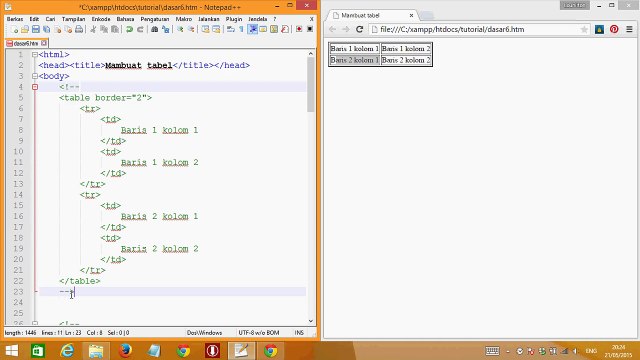Toggle Synchronize Vertical Scrolling

tap(205, 29)
